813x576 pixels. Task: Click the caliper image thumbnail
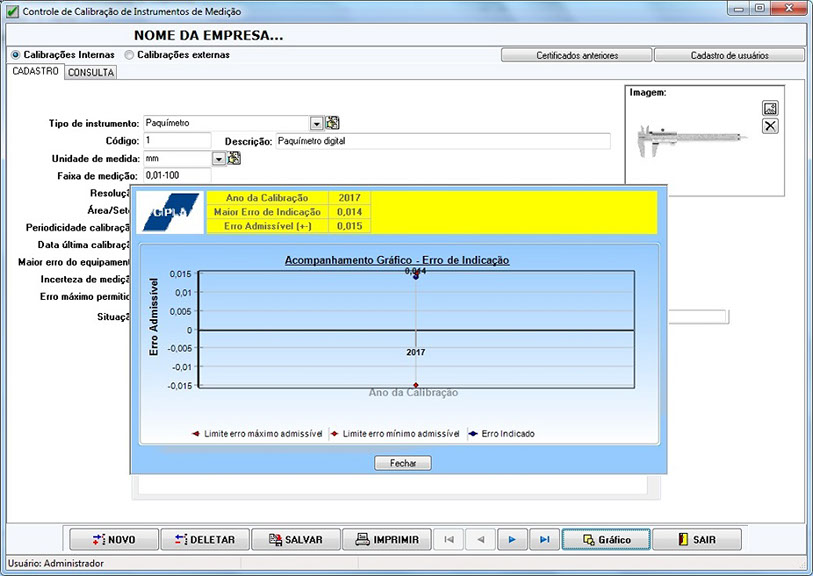click(690, 138)
